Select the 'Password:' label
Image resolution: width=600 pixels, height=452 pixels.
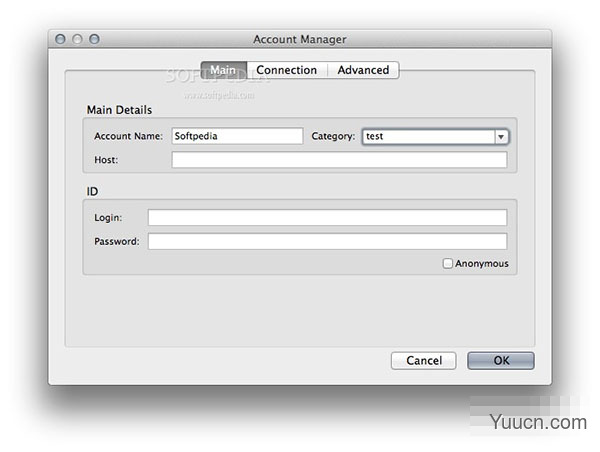coord(117,242)
